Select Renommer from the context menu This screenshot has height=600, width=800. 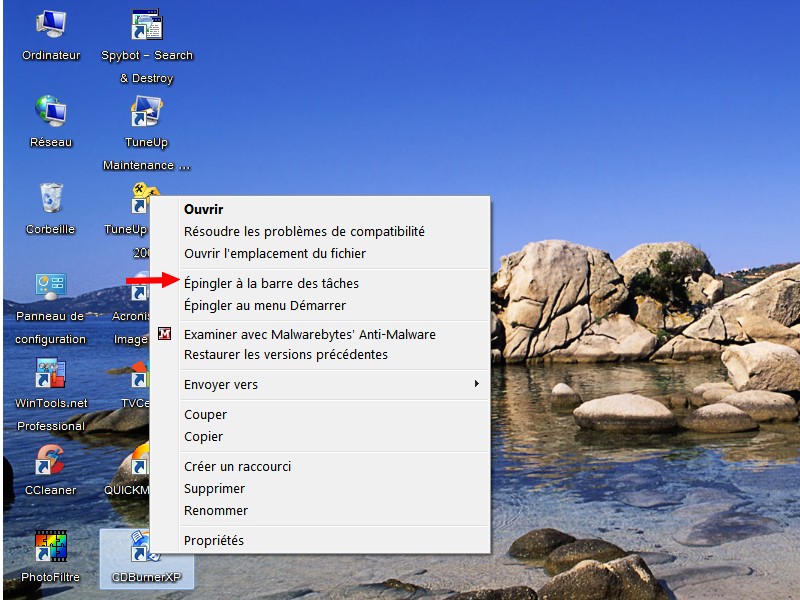(x=216, y=510)
